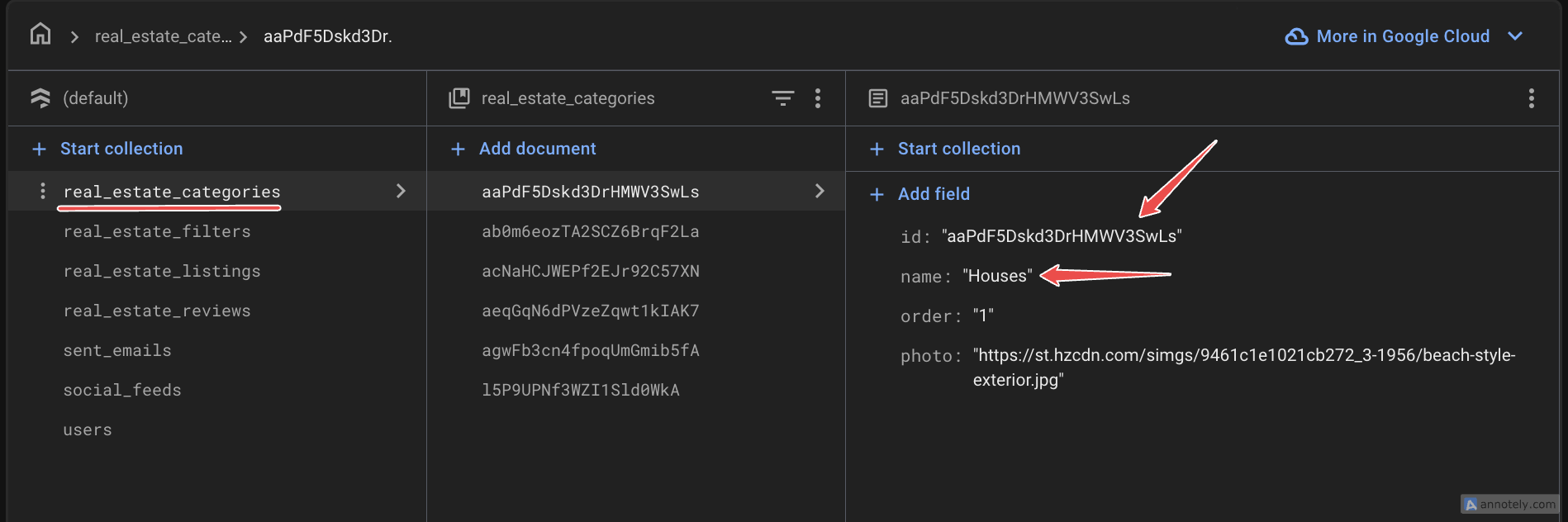Click three-dot menu beside real_estate_categories row
Screen dimensions: 1568x522
pyautogui.click(x=43, y=192)
